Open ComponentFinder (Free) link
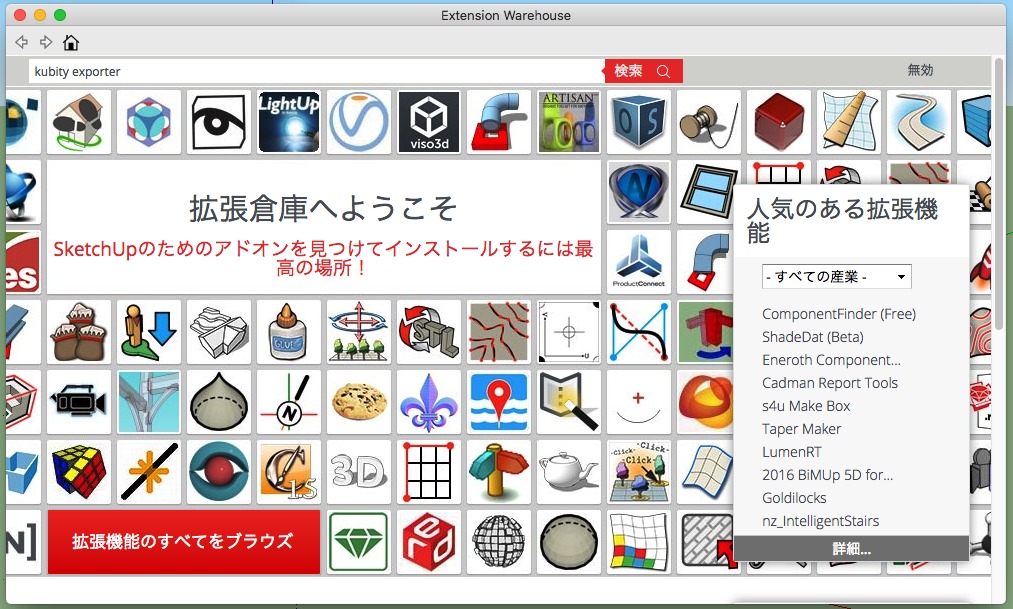The height and width of the screenshot is (609, 1013). 839,314
